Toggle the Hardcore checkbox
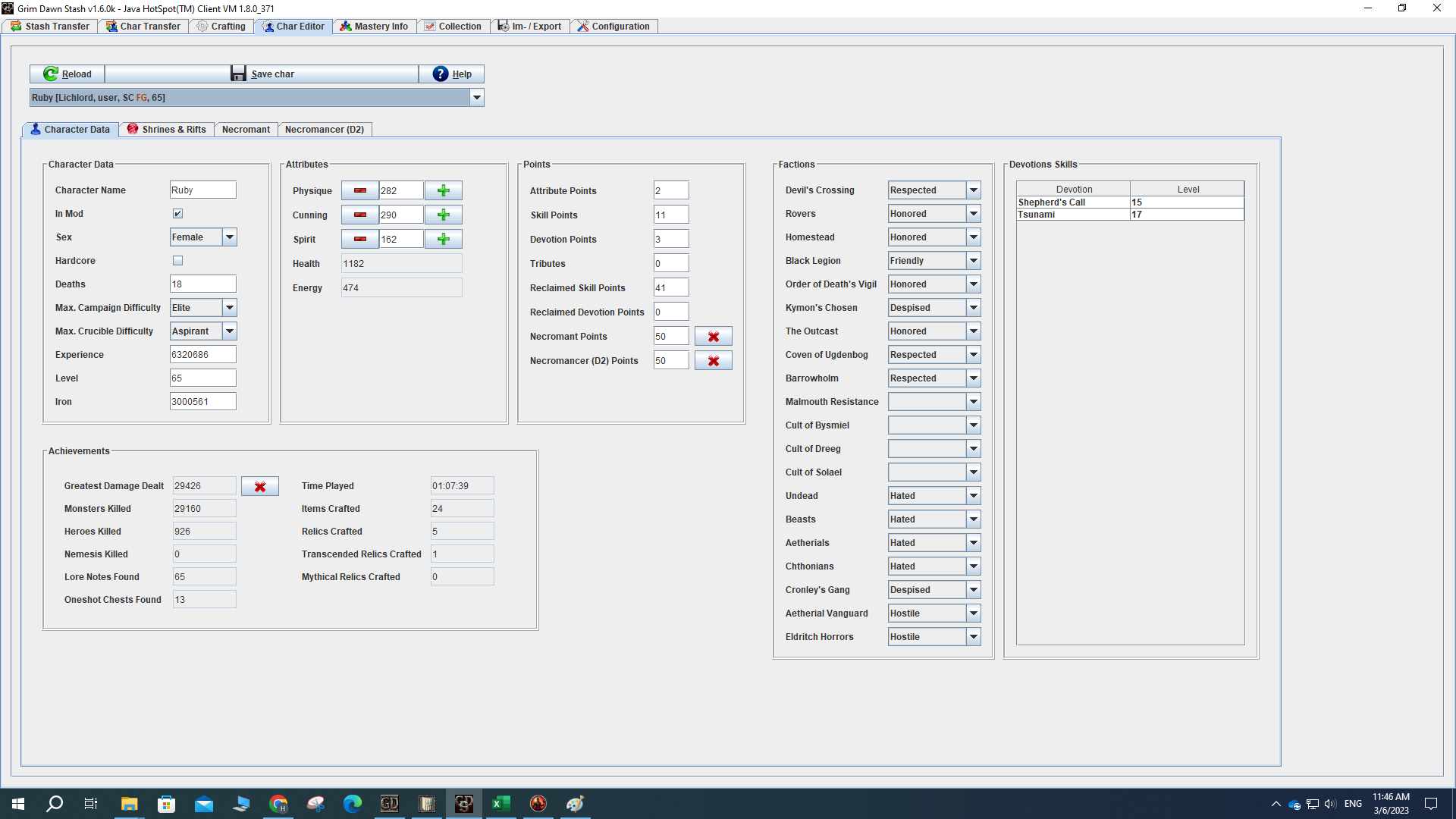The width and height of the screenshot is (1456, 819). click(177, 261)
